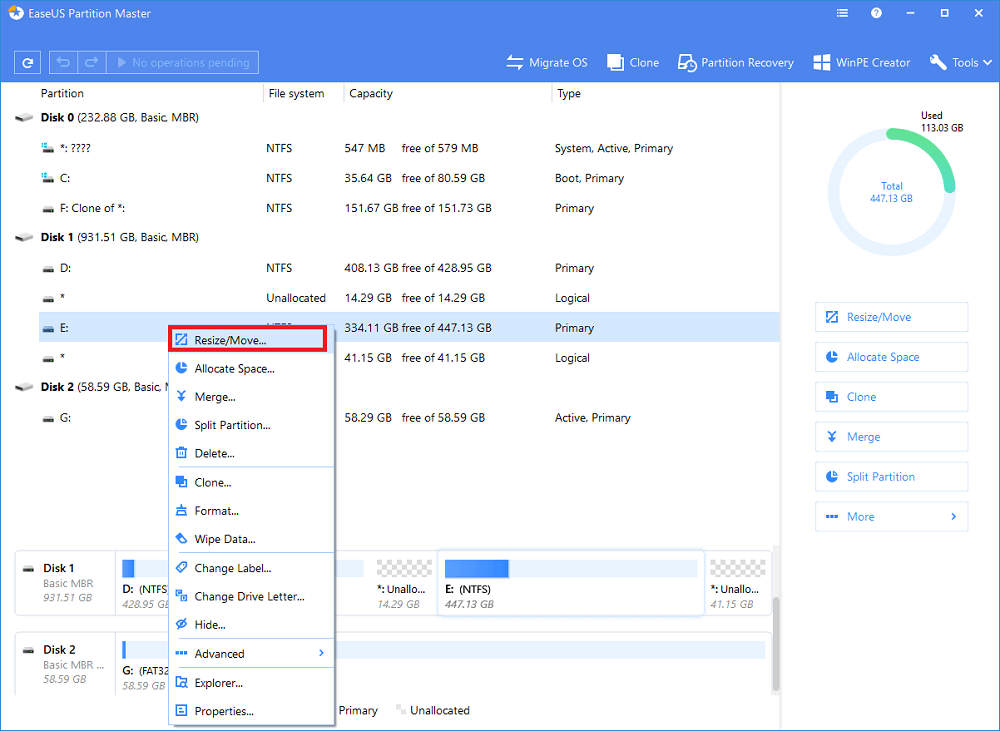This screenshot has height=731, width=1000.
Task: Click the G: partition drive icon
Action: pyautogui.click(x=48, y=418)
